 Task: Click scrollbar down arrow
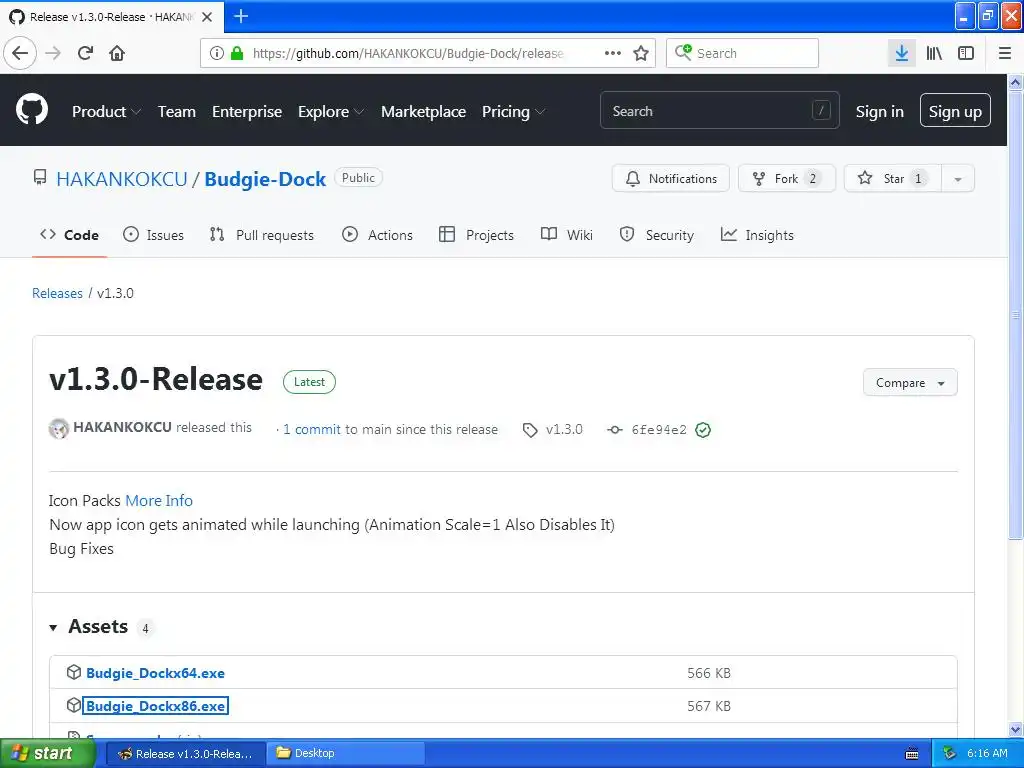coord(1016,729)
